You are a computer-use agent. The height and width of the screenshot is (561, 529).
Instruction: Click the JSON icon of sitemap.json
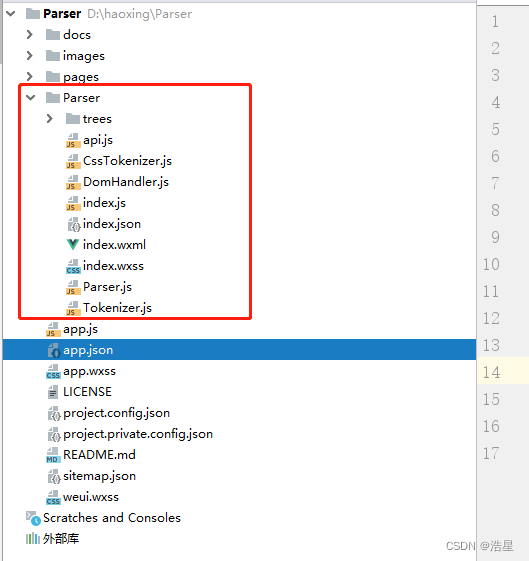[x=54, y=476]
